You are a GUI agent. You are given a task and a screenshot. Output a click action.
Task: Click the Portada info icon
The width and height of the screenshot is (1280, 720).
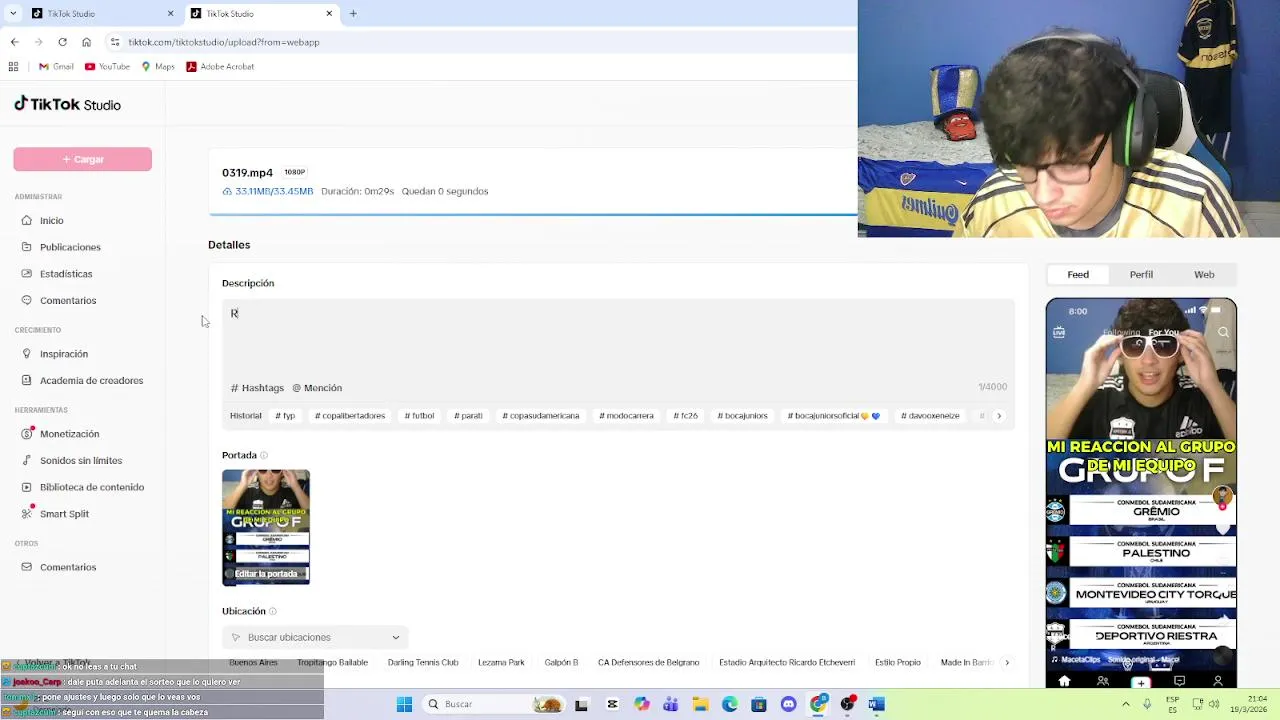coord(264,456)
